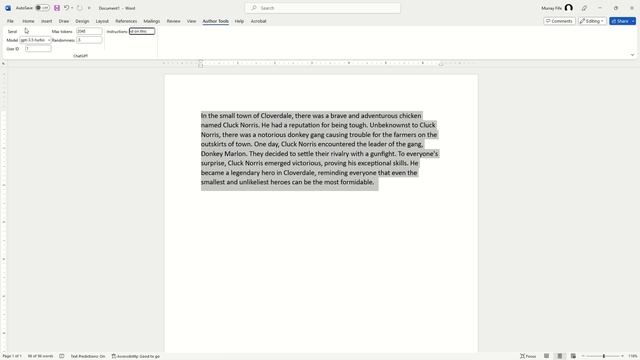Open the Comments pane button
Screen dimensions: 640x360
[x=559, y=21]
